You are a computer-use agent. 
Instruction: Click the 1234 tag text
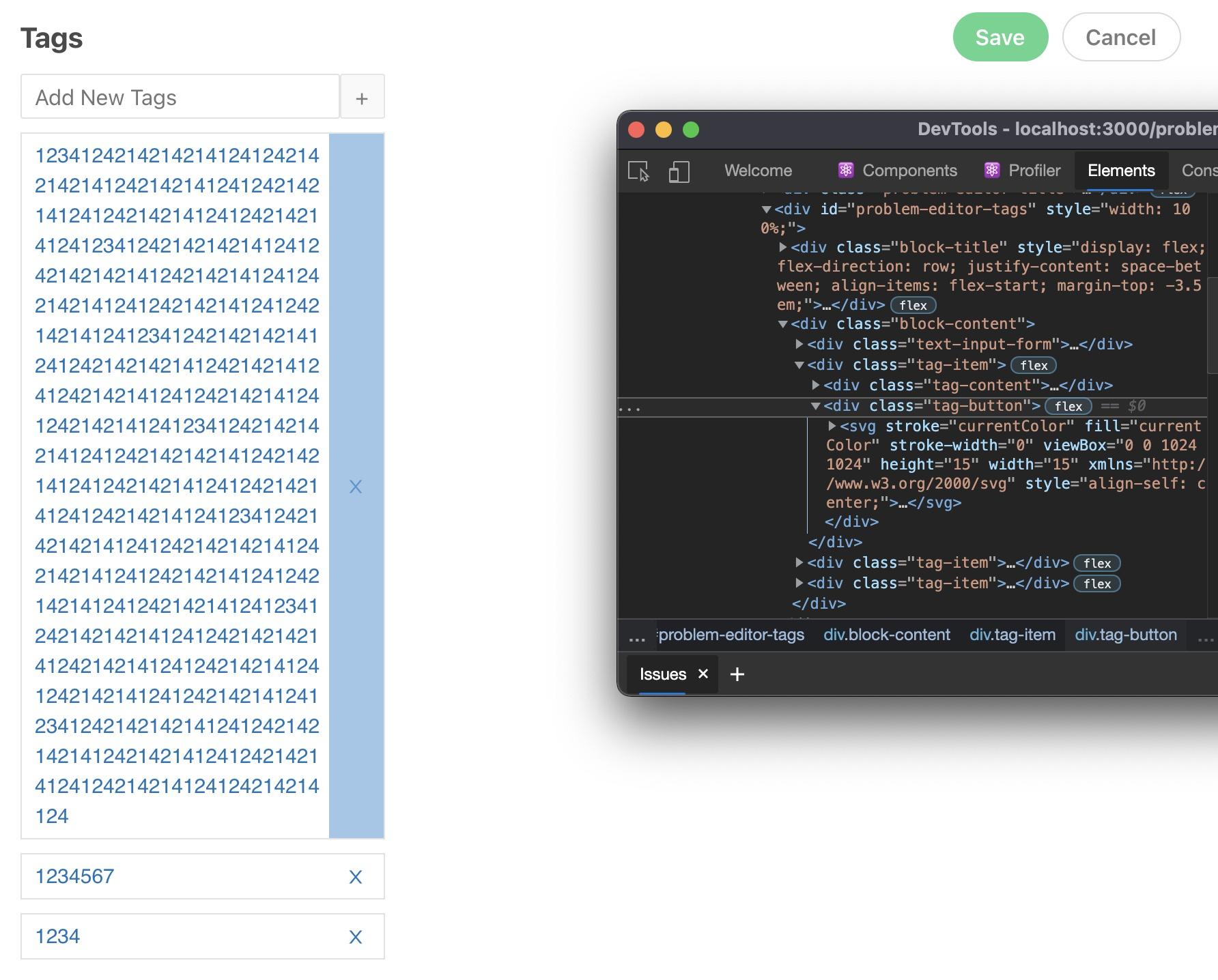[x=57, y=936]
